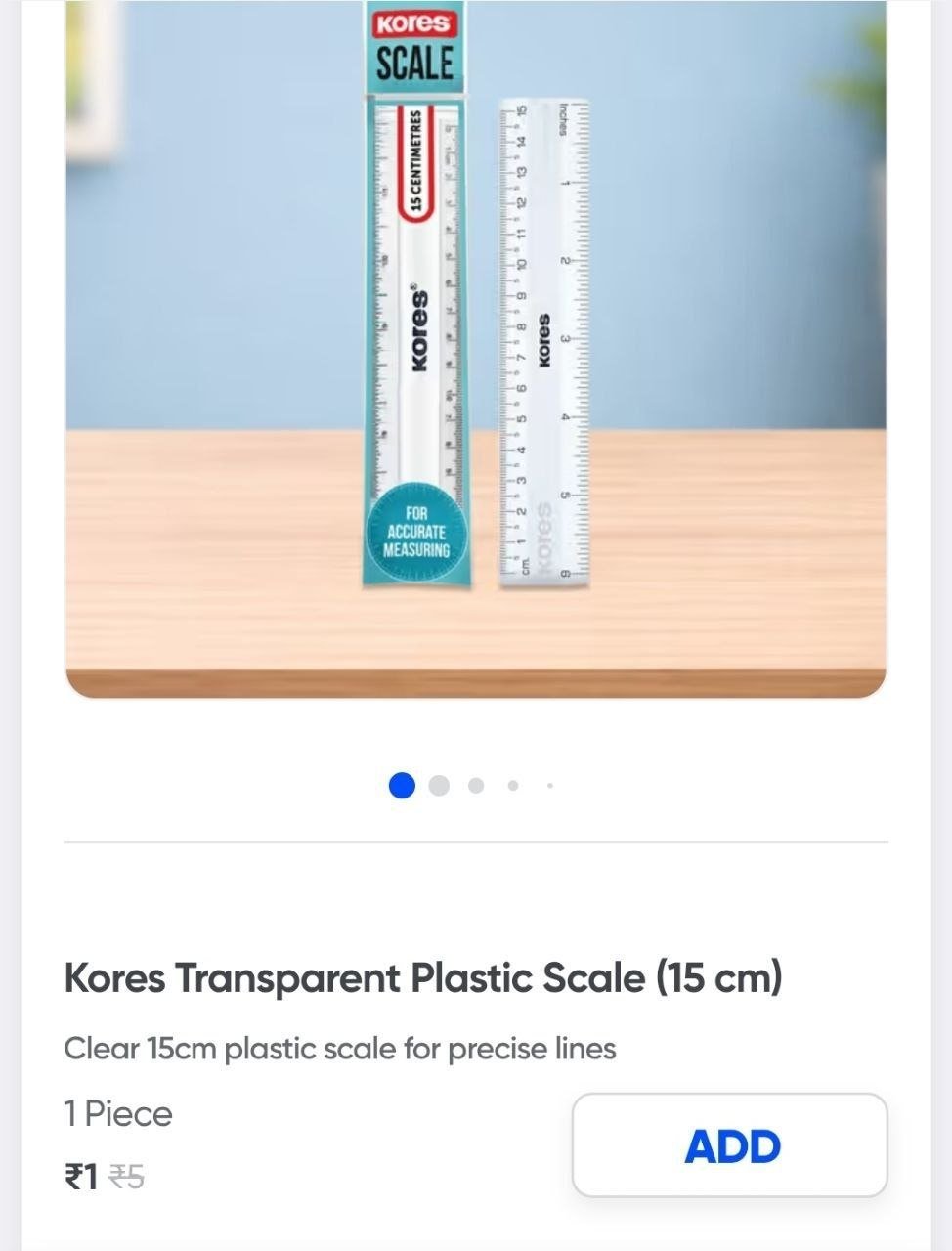Switch to the second carousel dot
The height and width of the screenshot is (1251, 952).
click(x=439, y=786)
